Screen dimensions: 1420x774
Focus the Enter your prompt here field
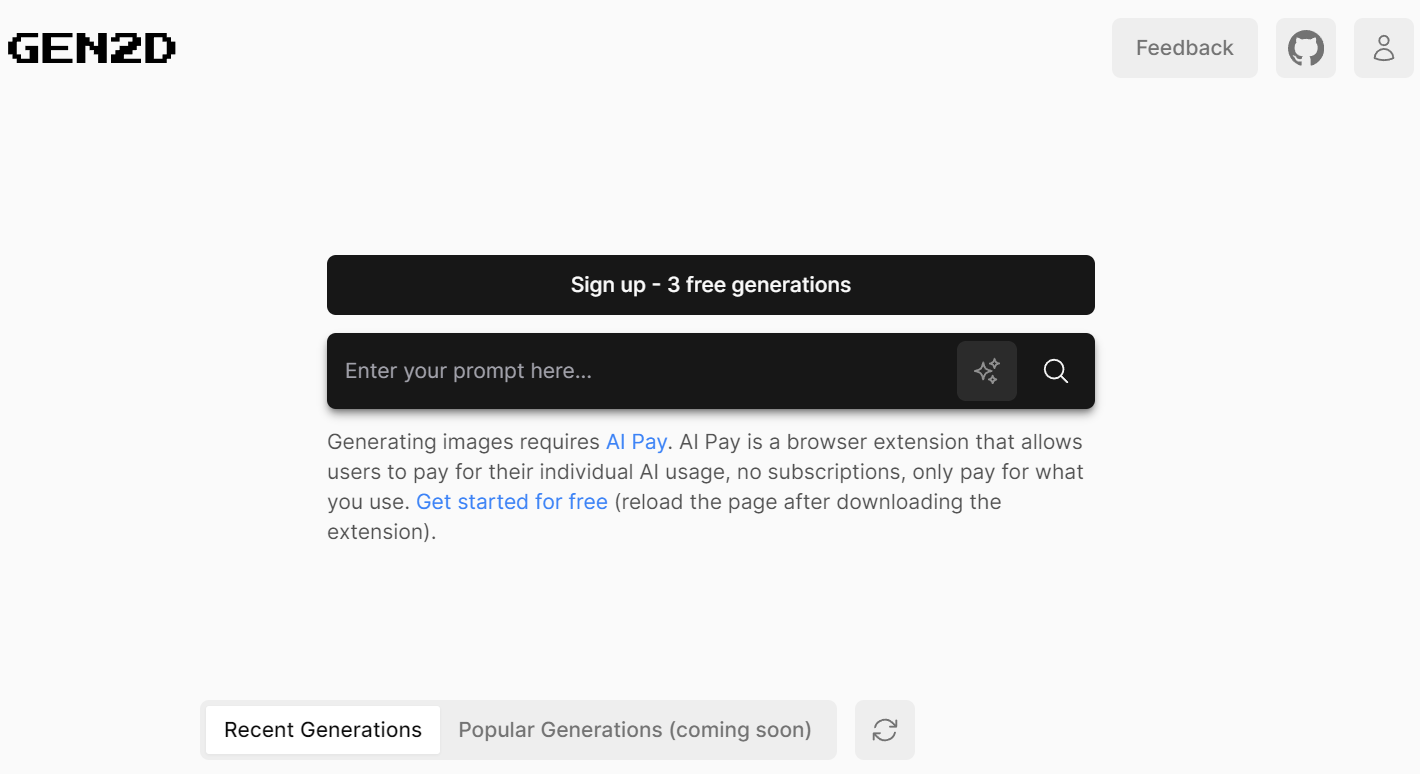tap(640, 371)
